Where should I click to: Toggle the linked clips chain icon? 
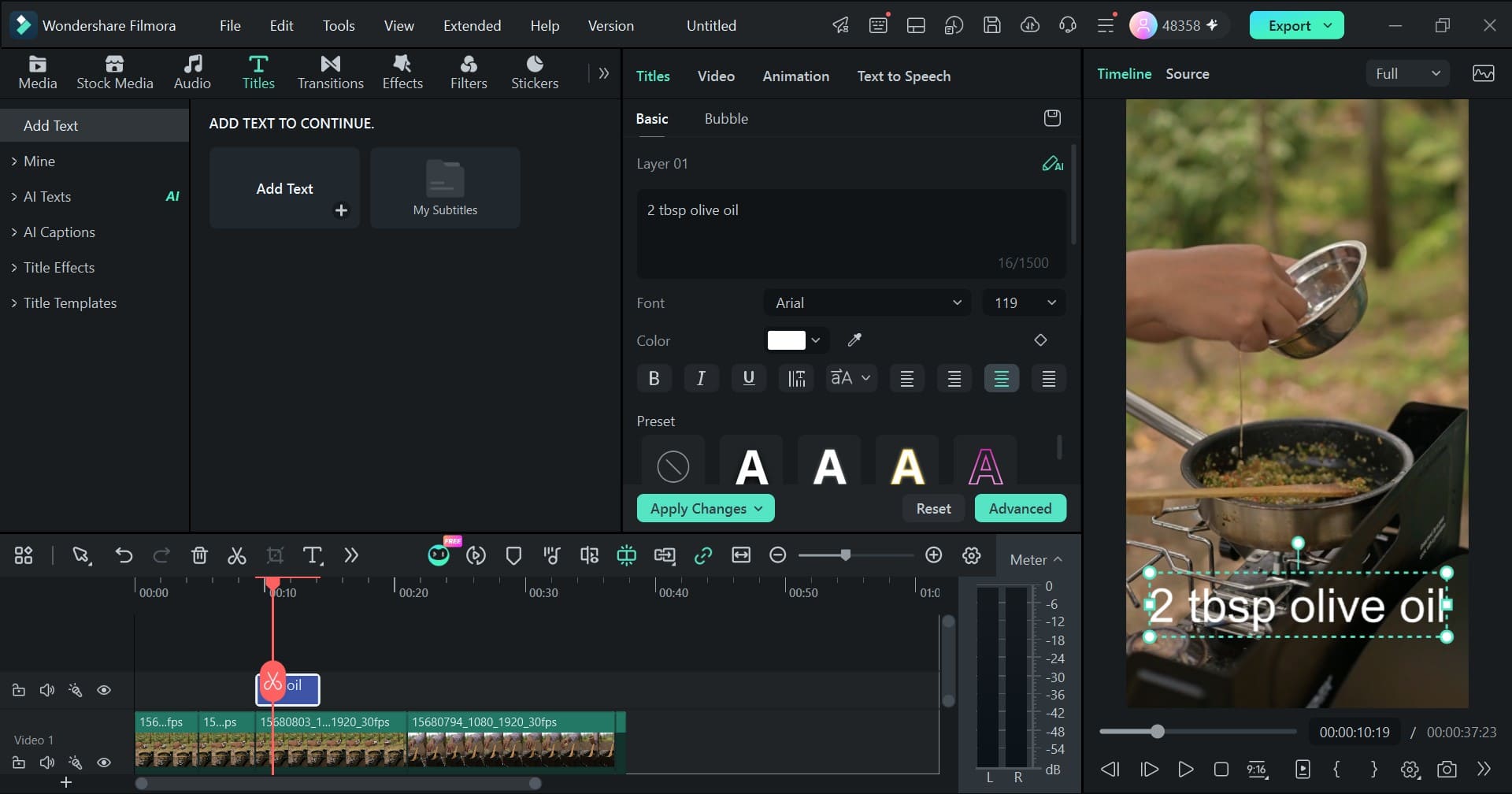click(703, 555)
